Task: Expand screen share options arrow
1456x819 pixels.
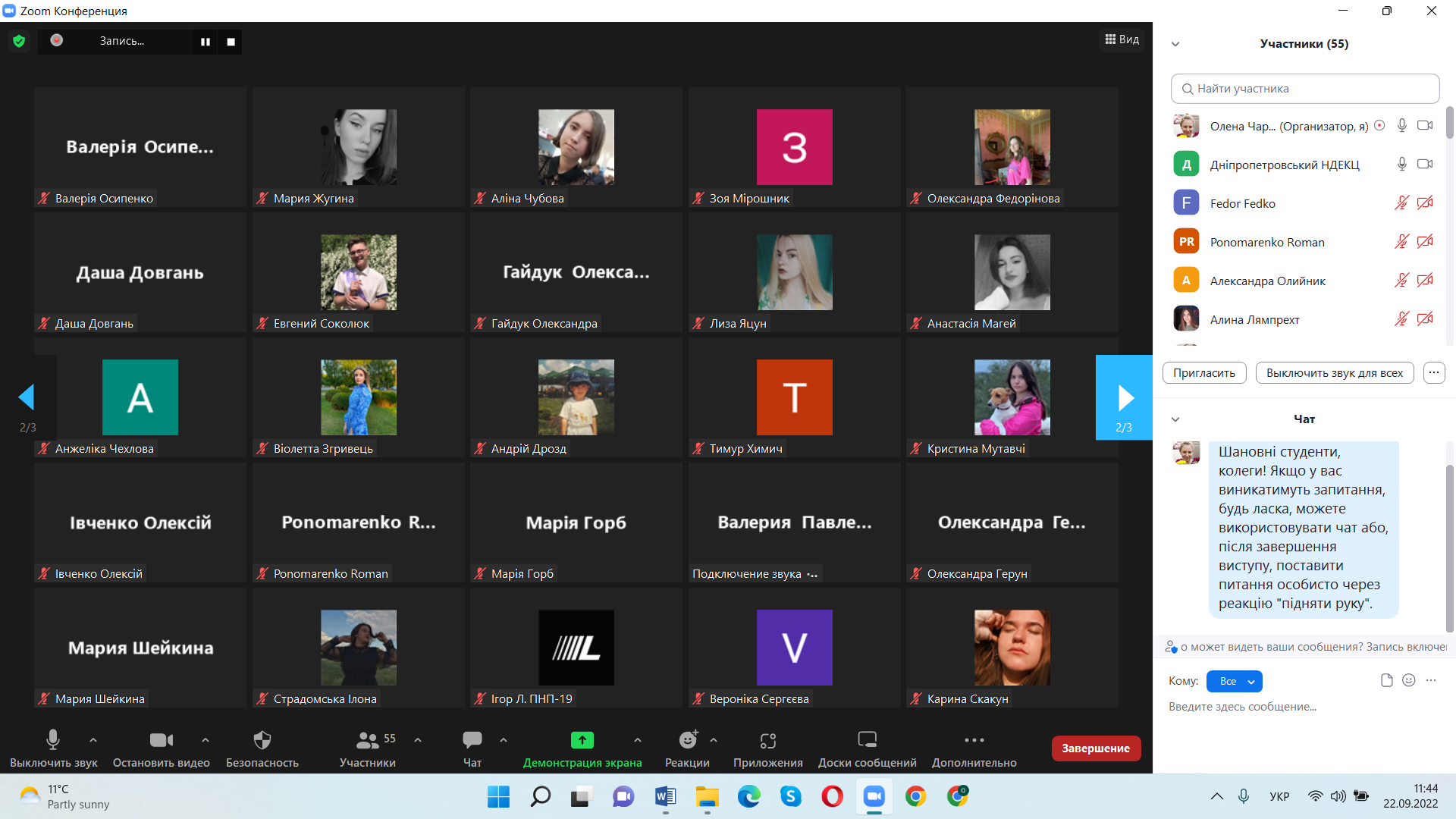Action: coord(638,740)
